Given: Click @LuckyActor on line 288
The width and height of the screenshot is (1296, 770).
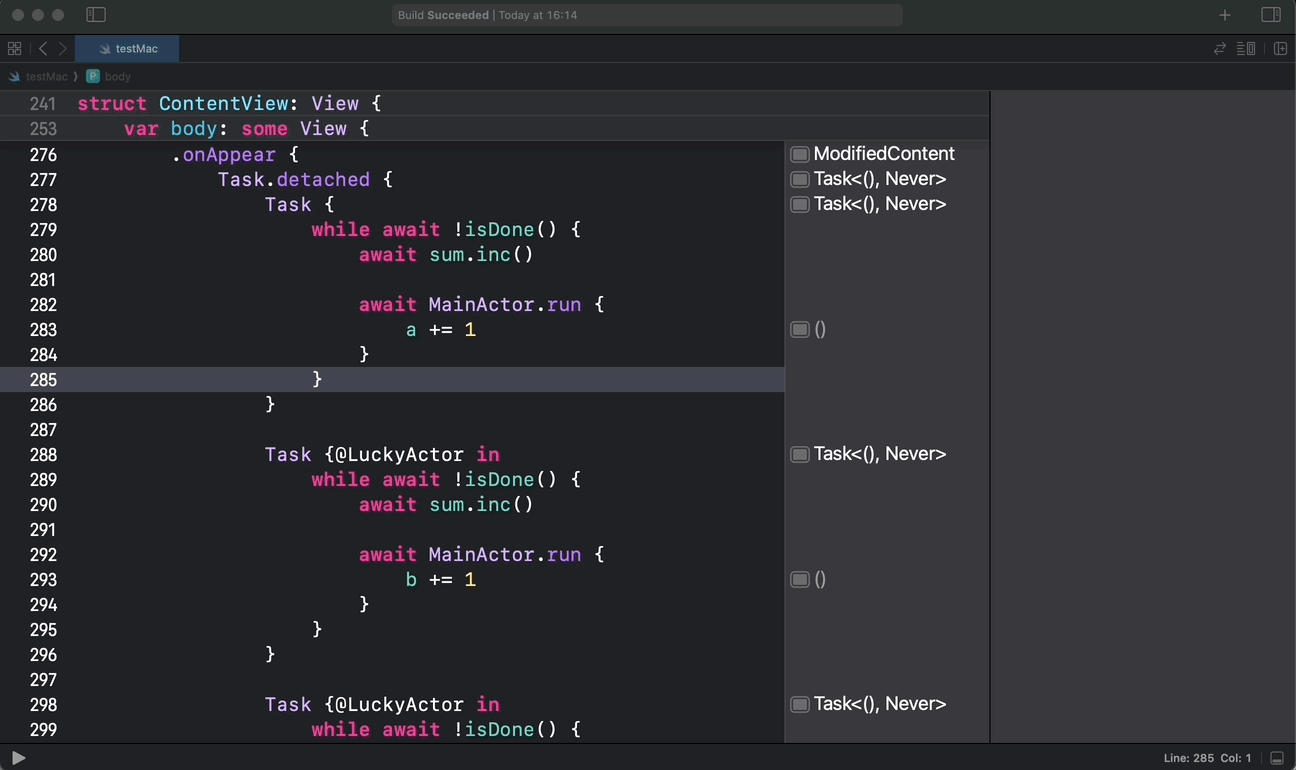Looking at the screenshot, I should click(400, 455).
